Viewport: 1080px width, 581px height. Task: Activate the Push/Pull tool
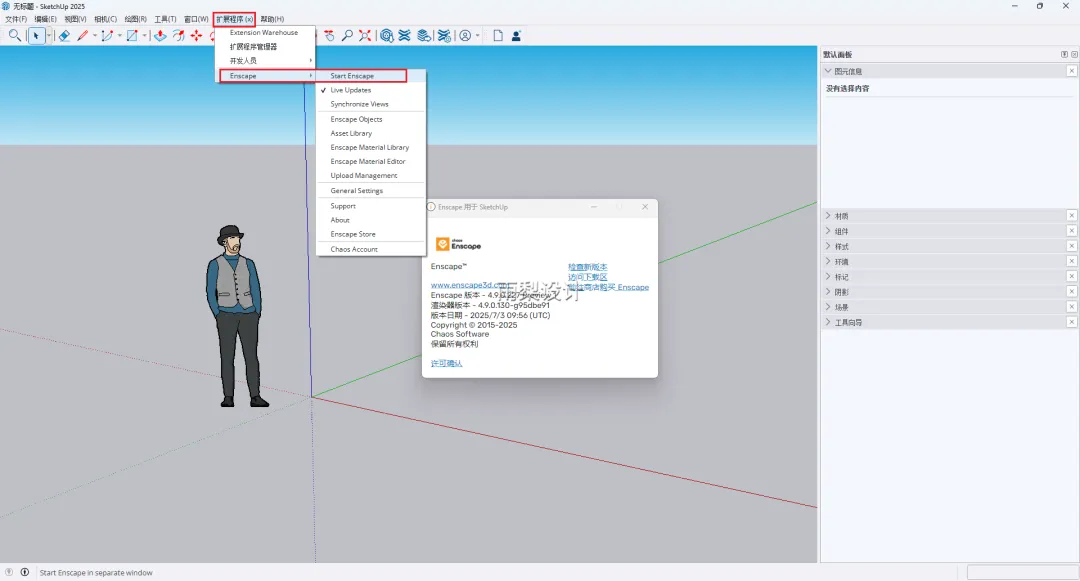point(160,35)
